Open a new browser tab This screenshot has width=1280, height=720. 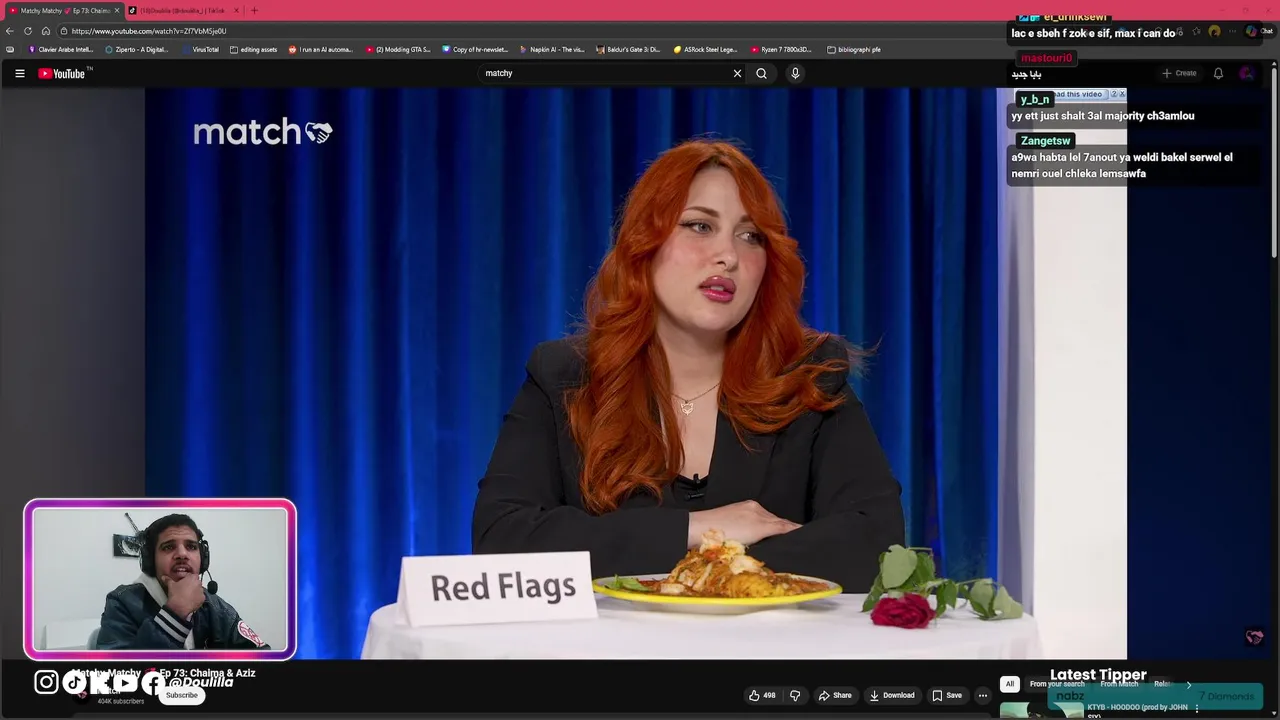(x=254, y=10)
